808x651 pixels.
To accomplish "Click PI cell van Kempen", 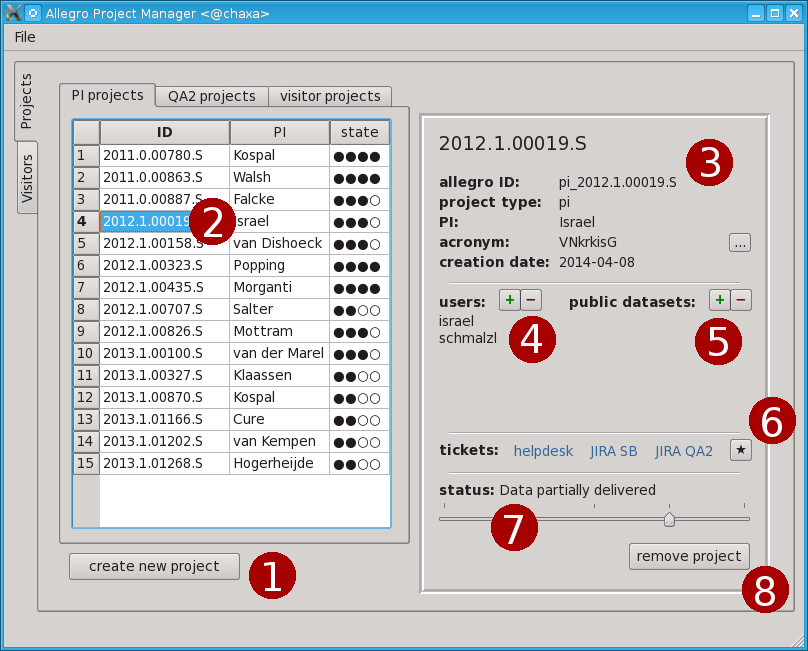I will pyautogui.click(x=280, y=441).
